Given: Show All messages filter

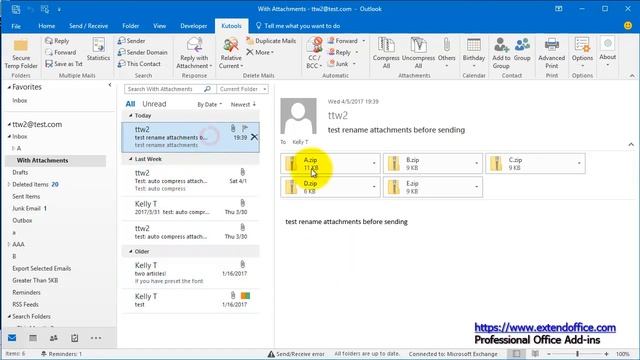Looking at the screenshot, I should 130,104.
